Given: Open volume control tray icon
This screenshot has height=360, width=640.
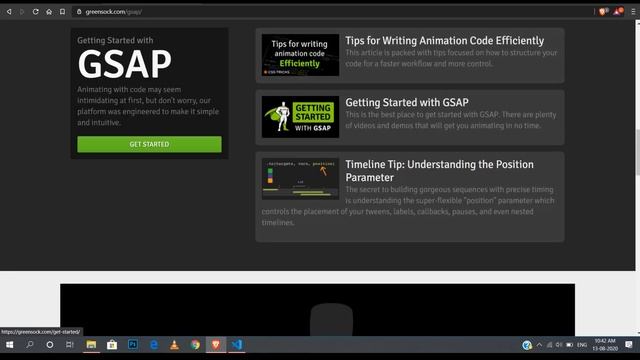Looking at the screenshot, I should [x=559, y=345].
